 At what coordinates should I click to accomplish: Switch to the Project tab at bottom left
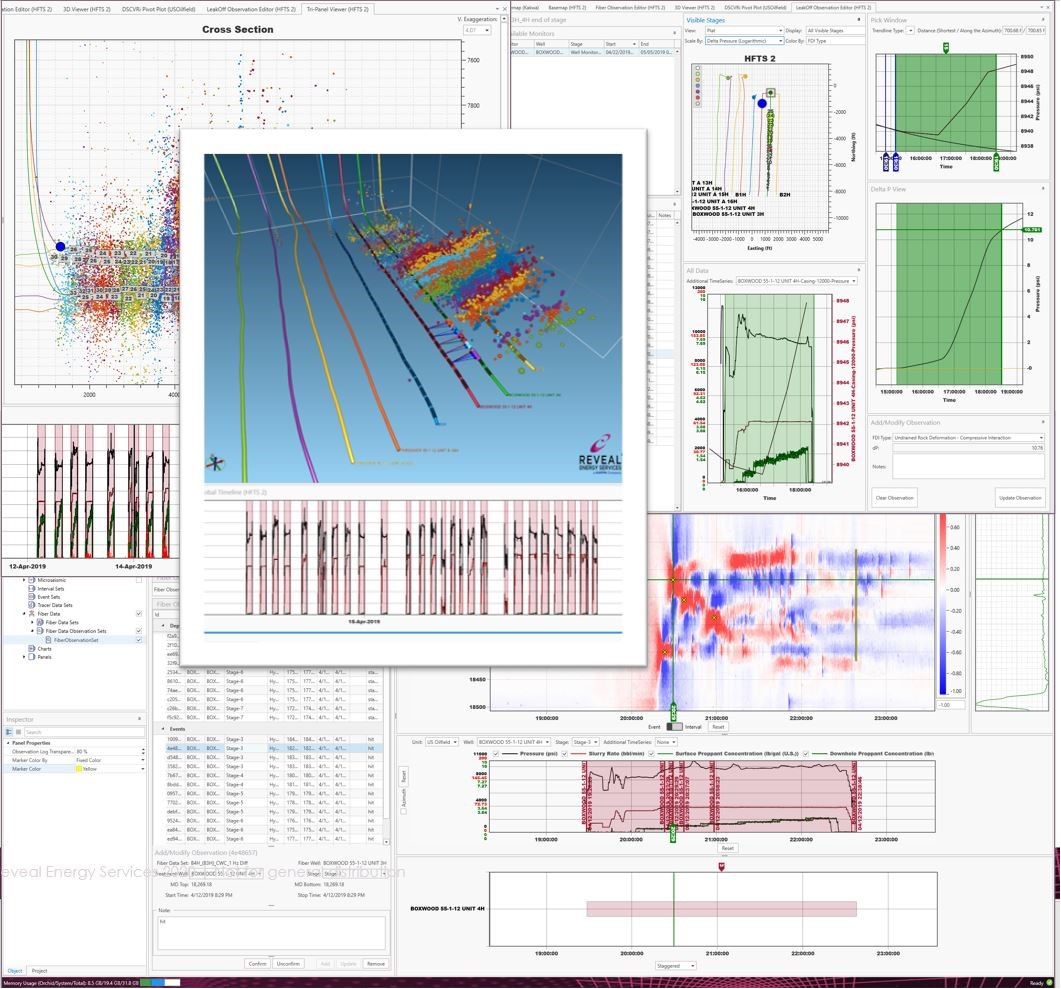(x=39, y=971)
